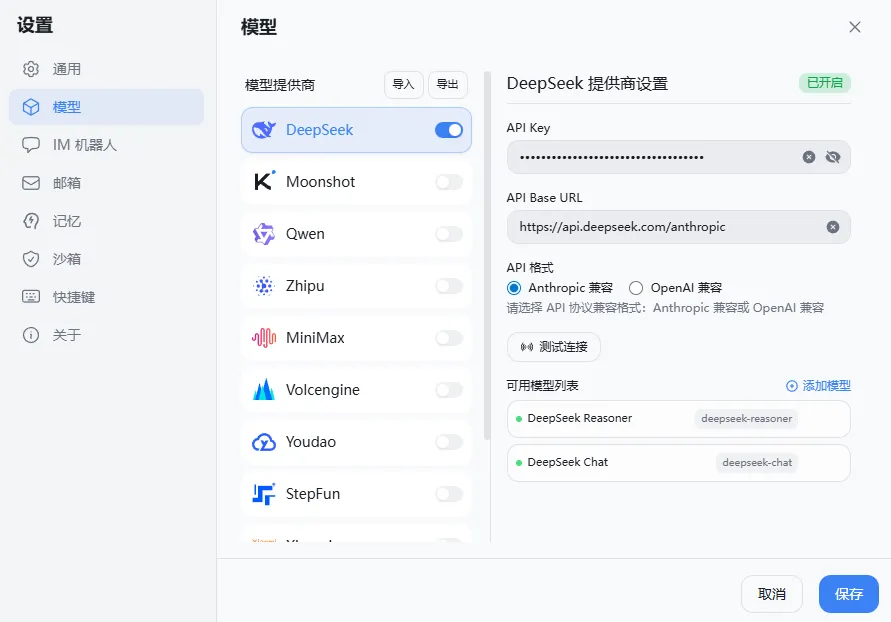
Task: Click the MiniMax waveform logo
Action: pos(264,338)
